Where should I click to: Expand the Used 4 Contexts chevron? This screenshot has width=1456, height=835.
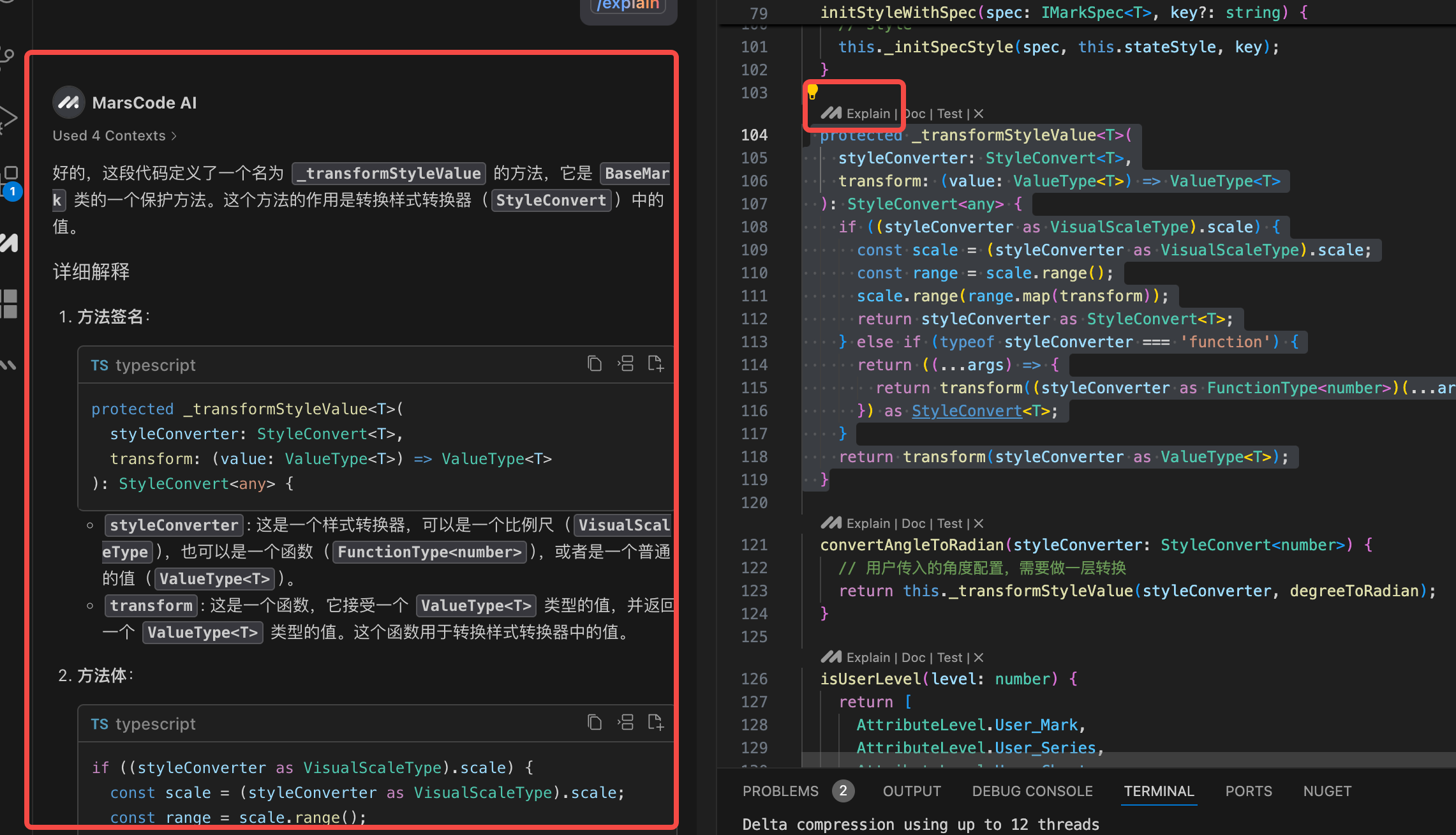coord(174,136)
